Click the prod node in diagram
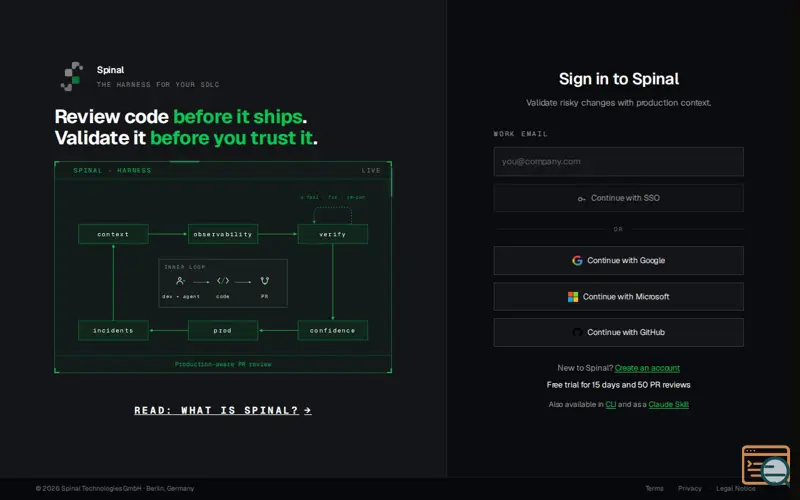800x500 pixels. (x=223, y=331)
